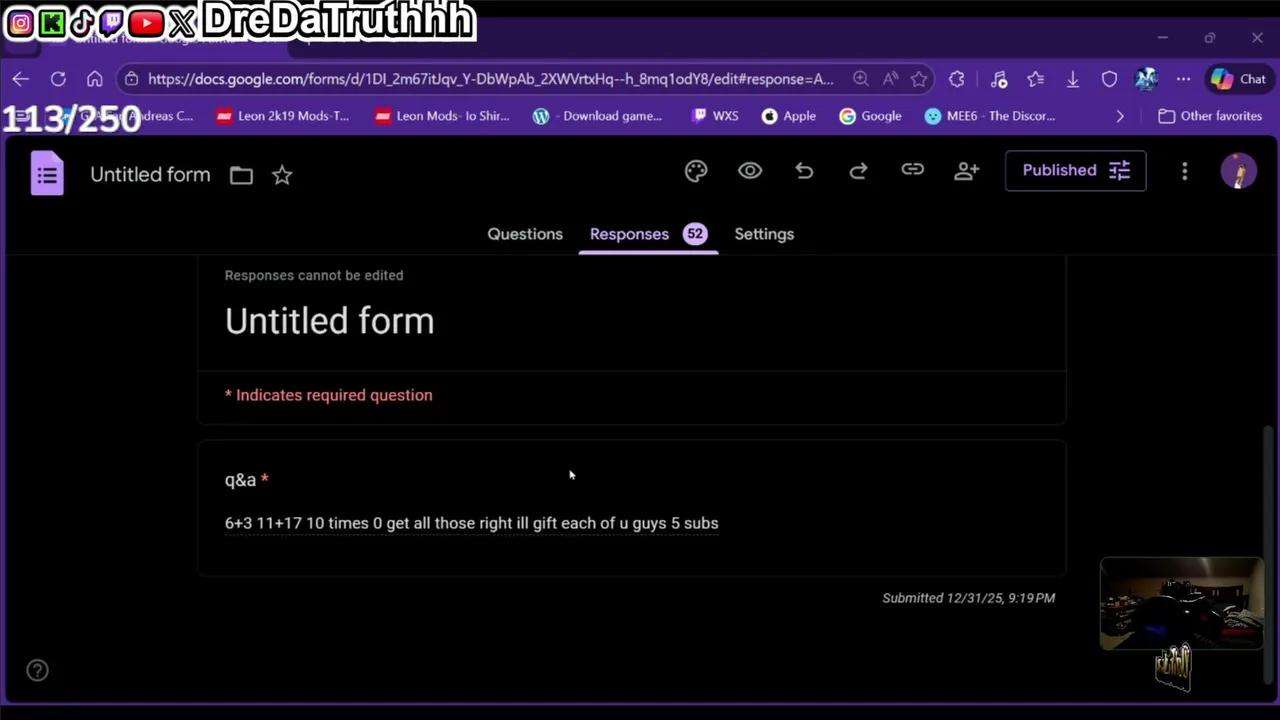Add collaborators to the form
The height and width of the screenshot is (720, 1280).
click(966, 171)
